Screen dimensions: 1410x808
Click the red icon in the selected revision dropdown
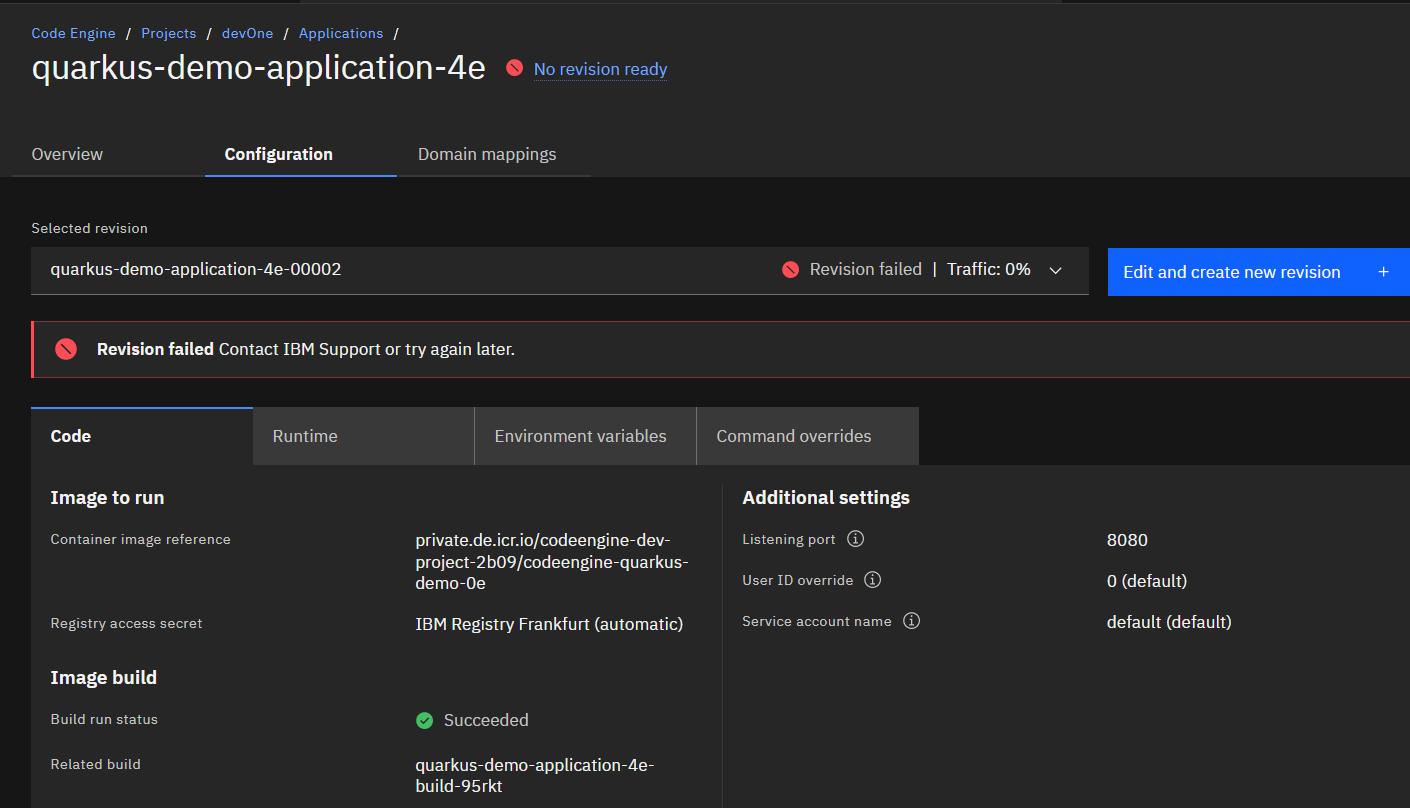pos(790,269)
